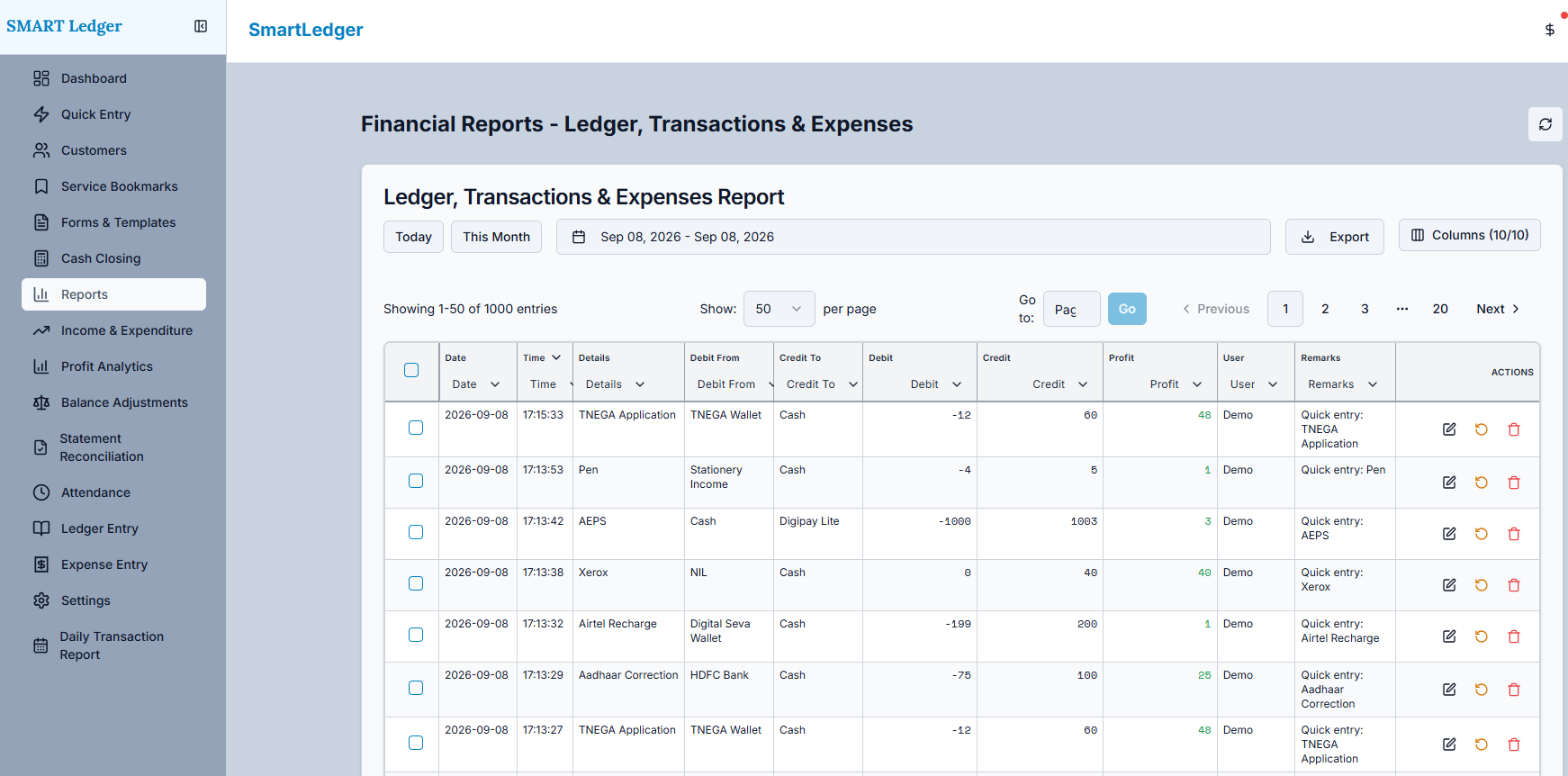Image resolution: width=1568 pixels, height=776 pixels.
Task: Open the Remarks column filter dropdown
Action: (1343, 384)
